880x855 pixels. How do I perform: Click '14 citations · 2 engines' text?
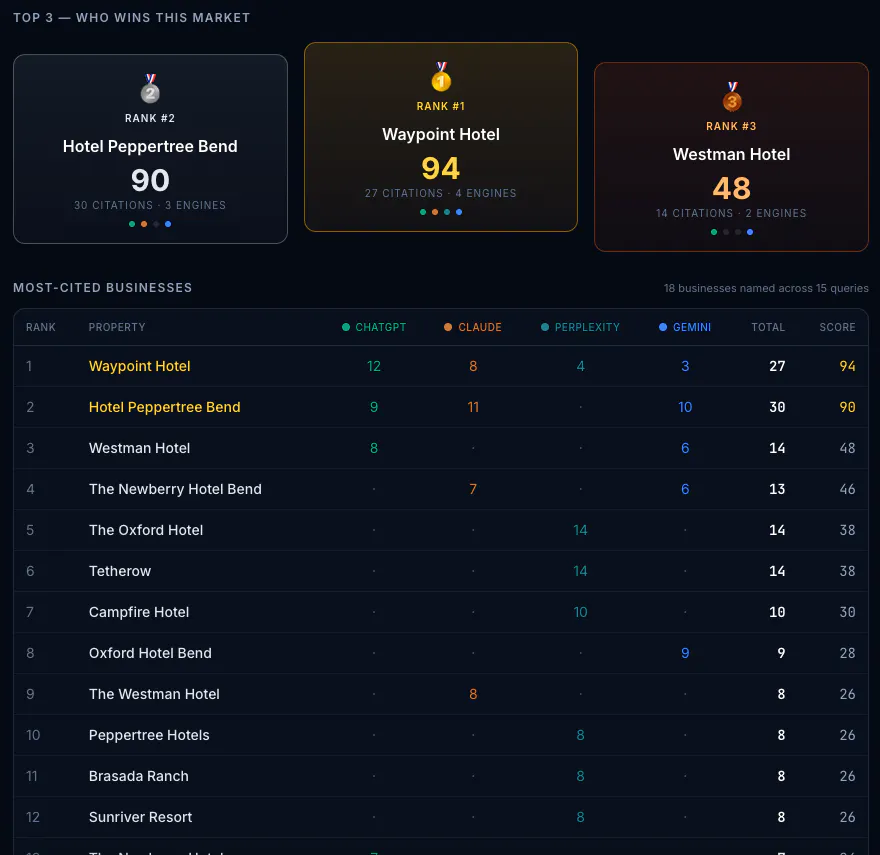[731, 213]
